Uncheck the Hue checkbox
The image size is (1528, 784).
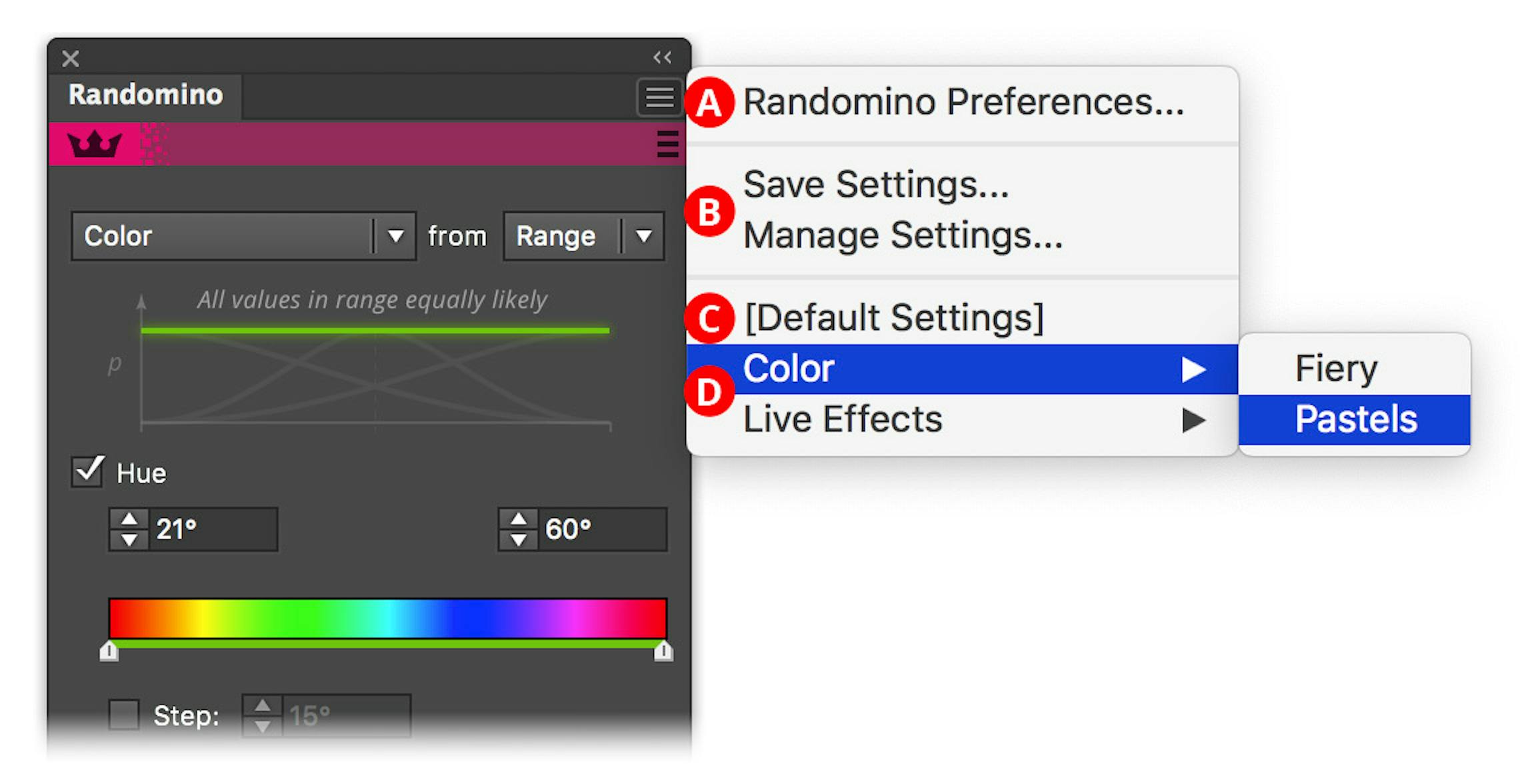point(87,470)
